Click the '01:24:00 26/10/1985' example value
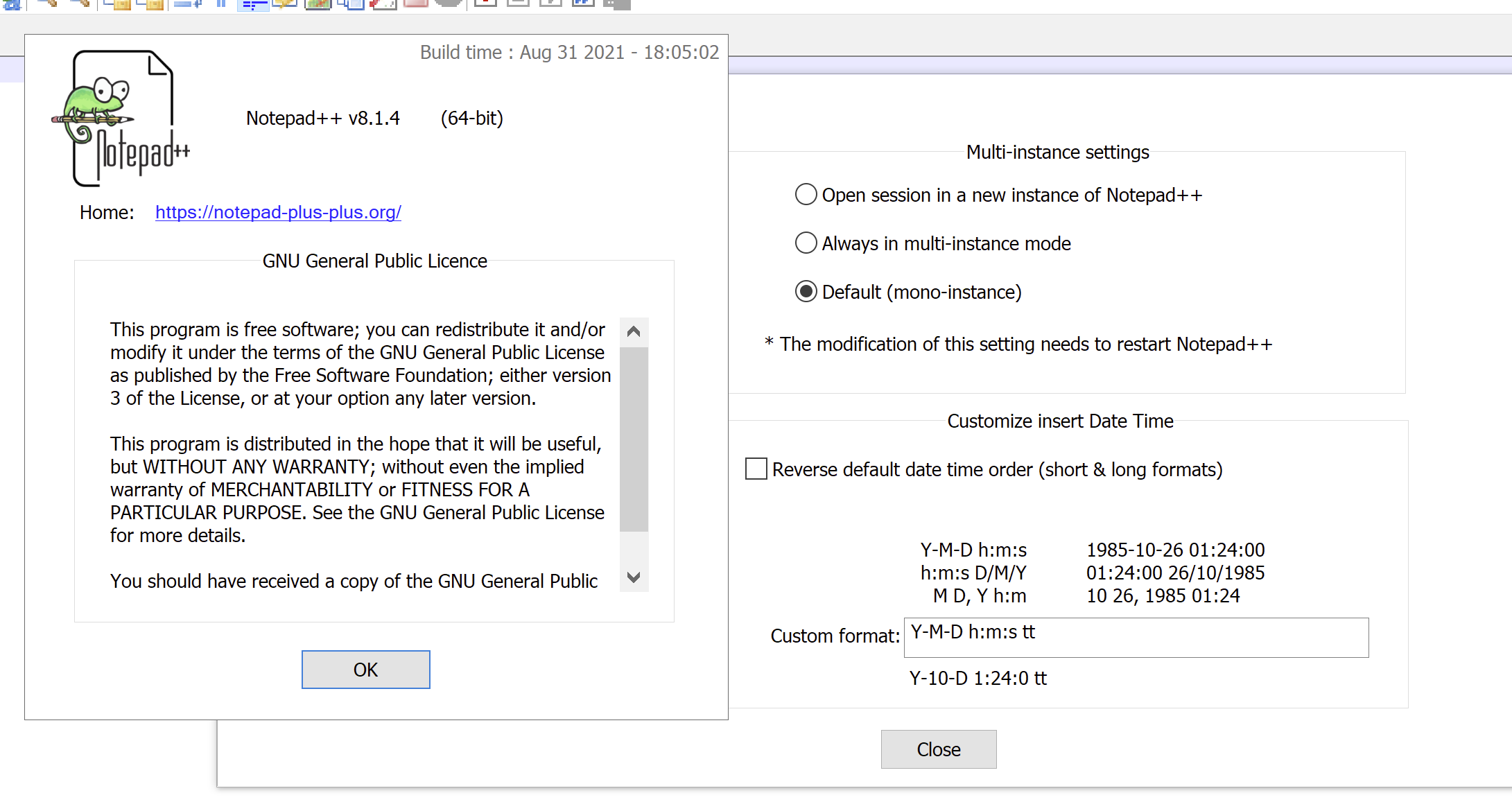 pos(1175,573)
